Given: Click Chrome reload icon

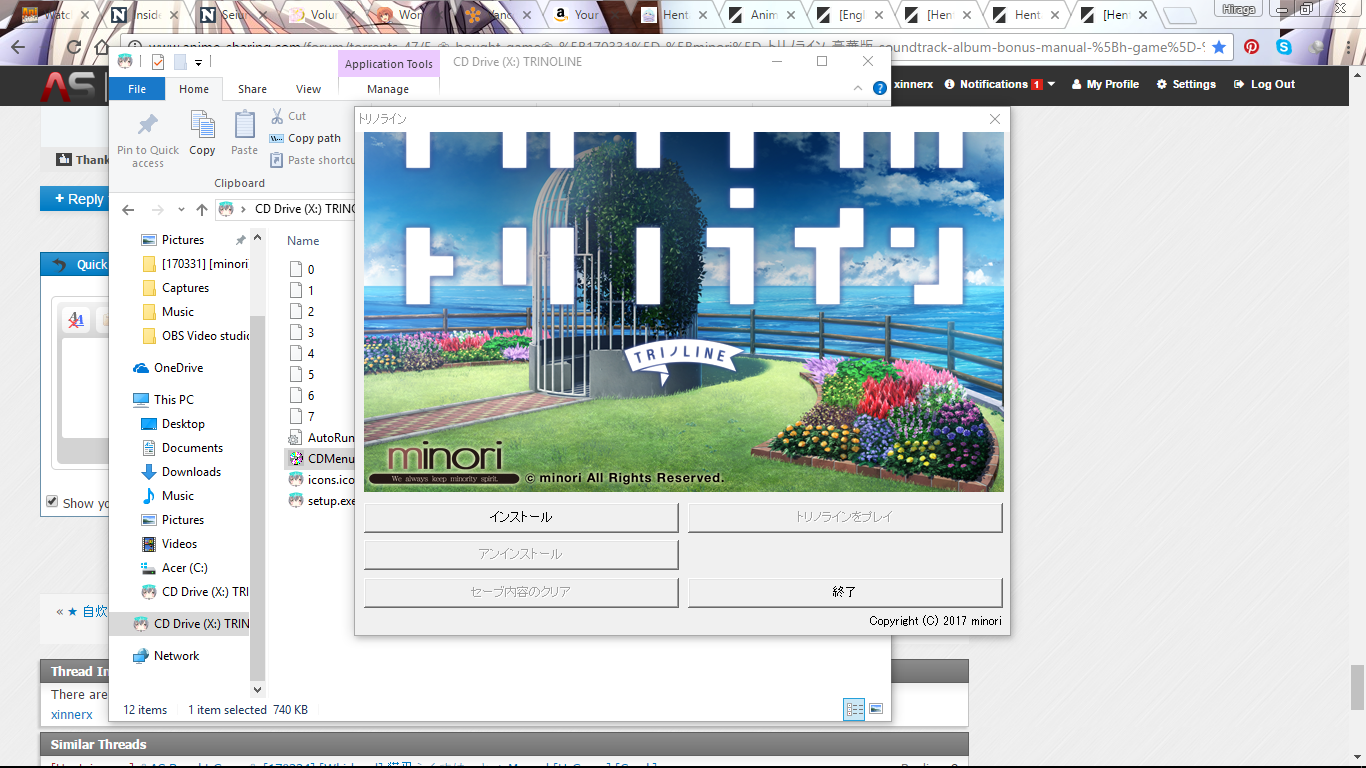Looking at the screenshot, I should pyautogui.click(x=74, y=47).
